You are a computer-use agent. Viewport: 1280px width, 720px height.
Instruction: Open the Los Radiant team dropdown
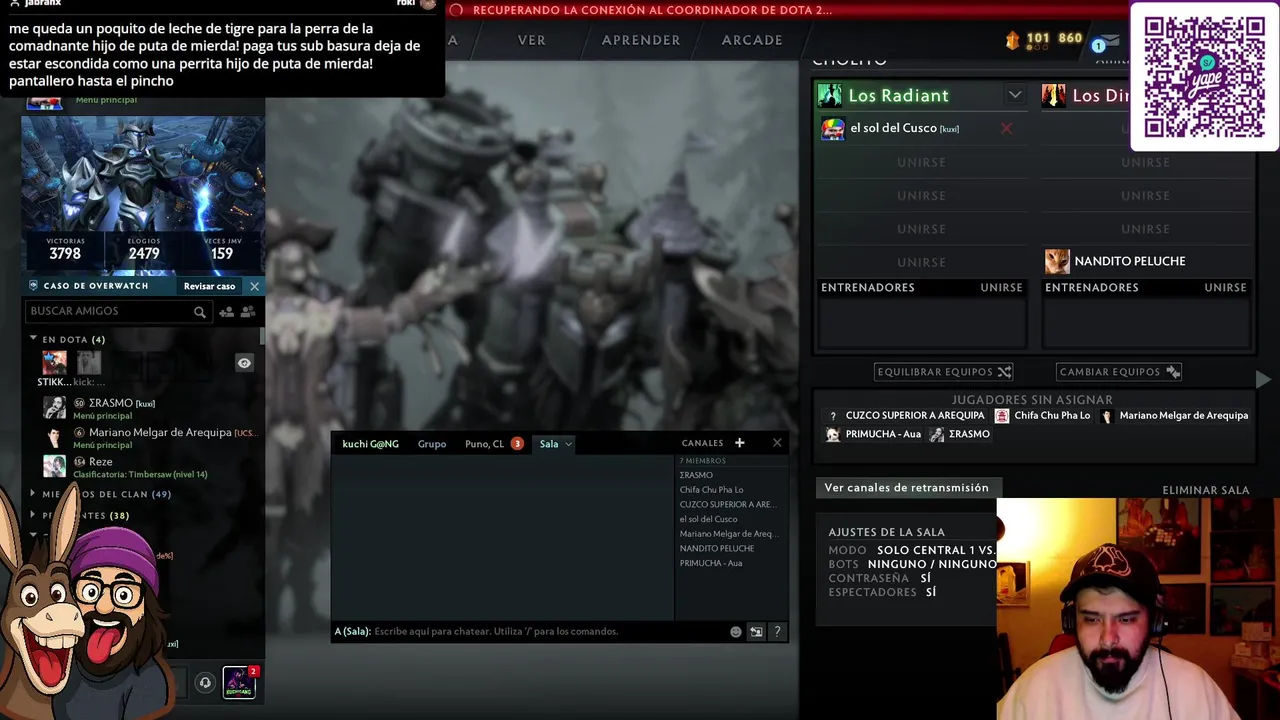(x=1015, y=95)
